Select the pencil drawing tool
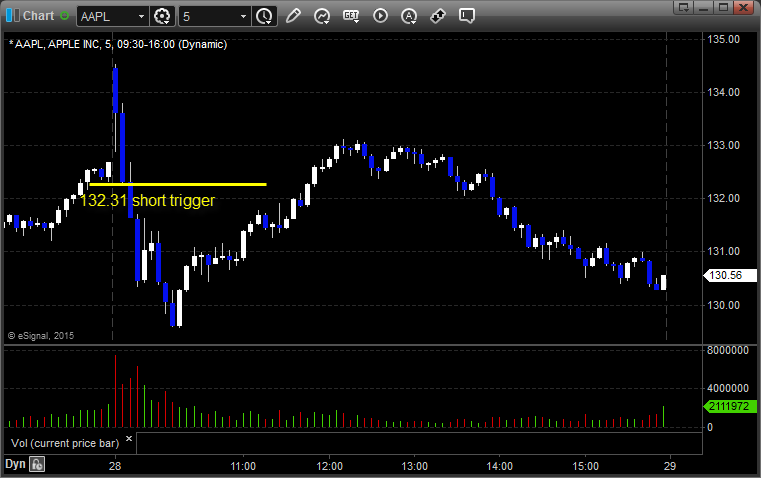761x478 pixels. pyautogui.click(x=293, y=16)
